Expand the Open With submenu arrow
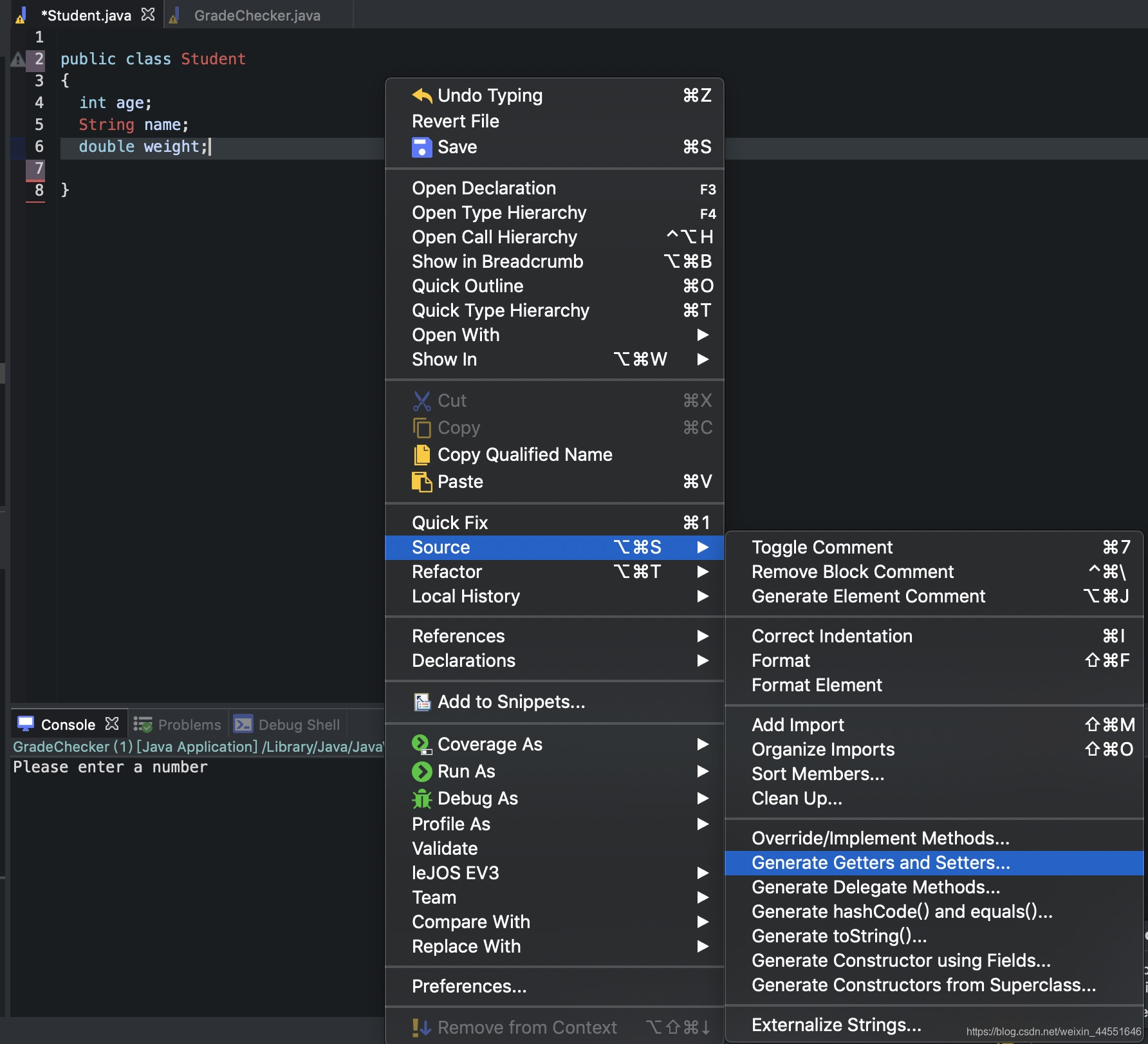This screenshot has width=1148, height=1044. click(x=703, y=335)
